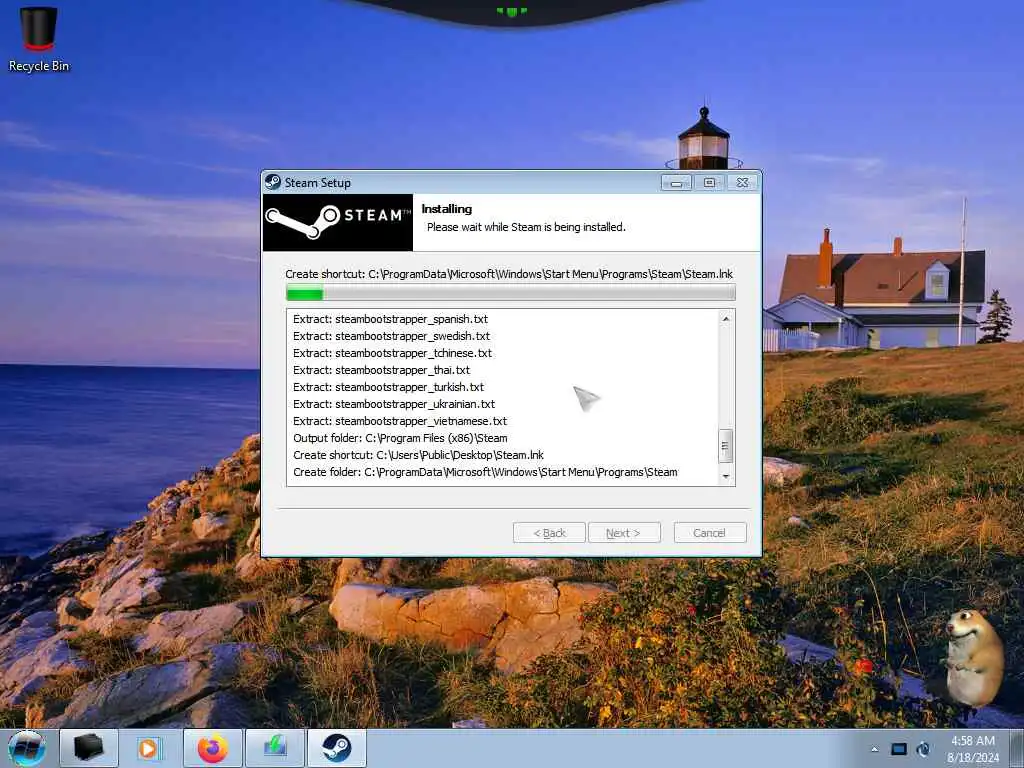Open the green-arrow installer icon on the taskbar
Viewport: 1024px width, 768px height.
[275, 748]
